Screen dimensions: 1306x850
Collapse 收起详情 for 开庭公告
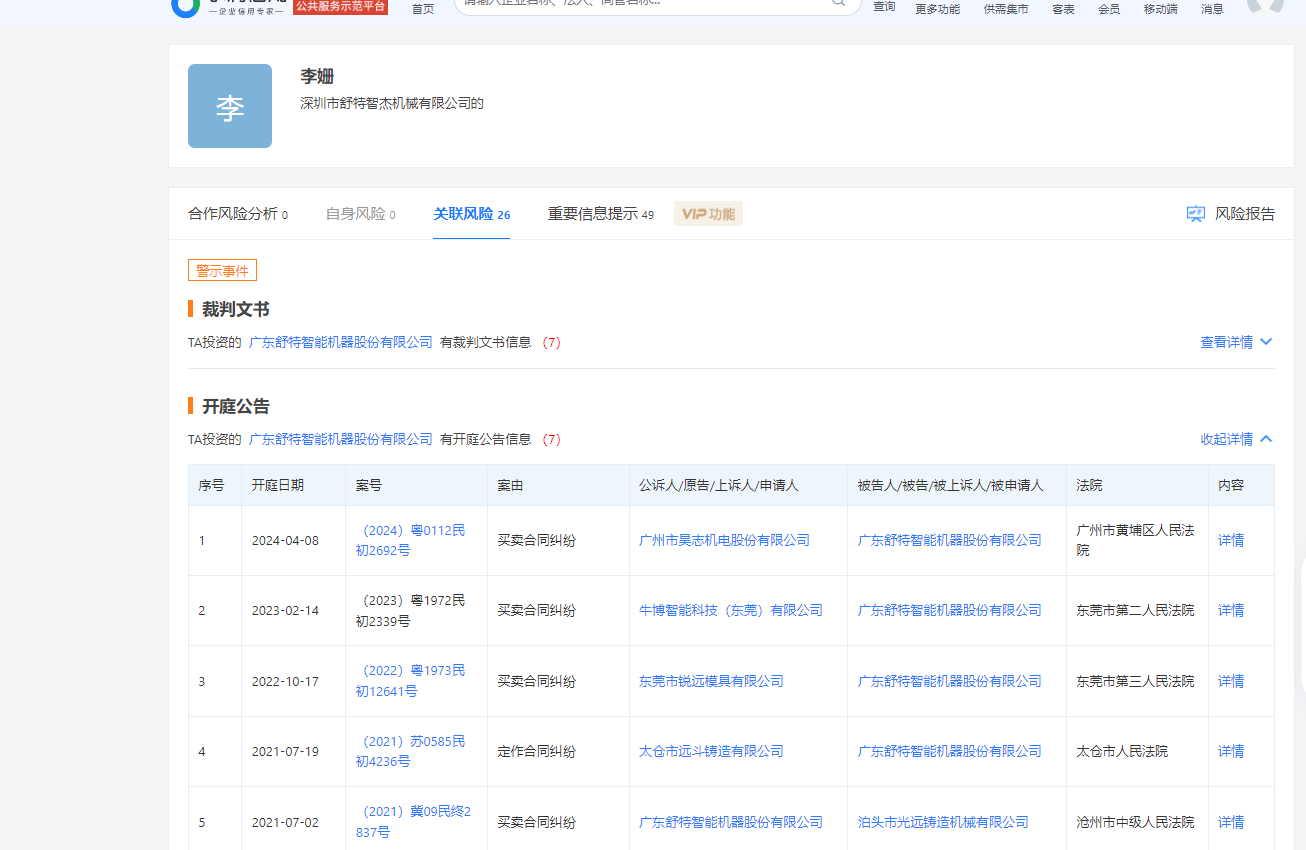point(1226,439)
